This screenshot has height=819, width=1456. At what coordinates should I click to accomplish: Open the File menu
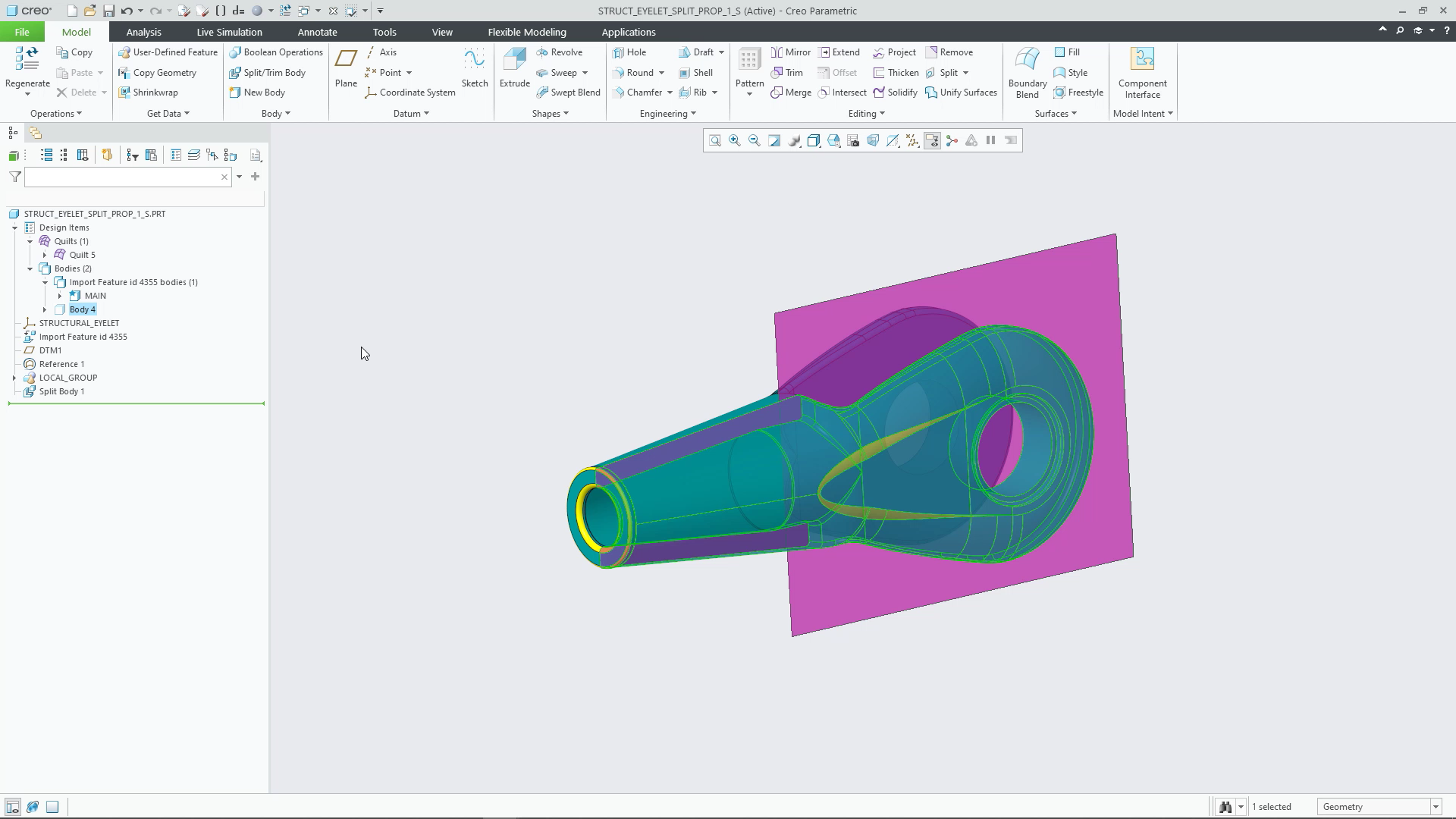coord(22,32)
